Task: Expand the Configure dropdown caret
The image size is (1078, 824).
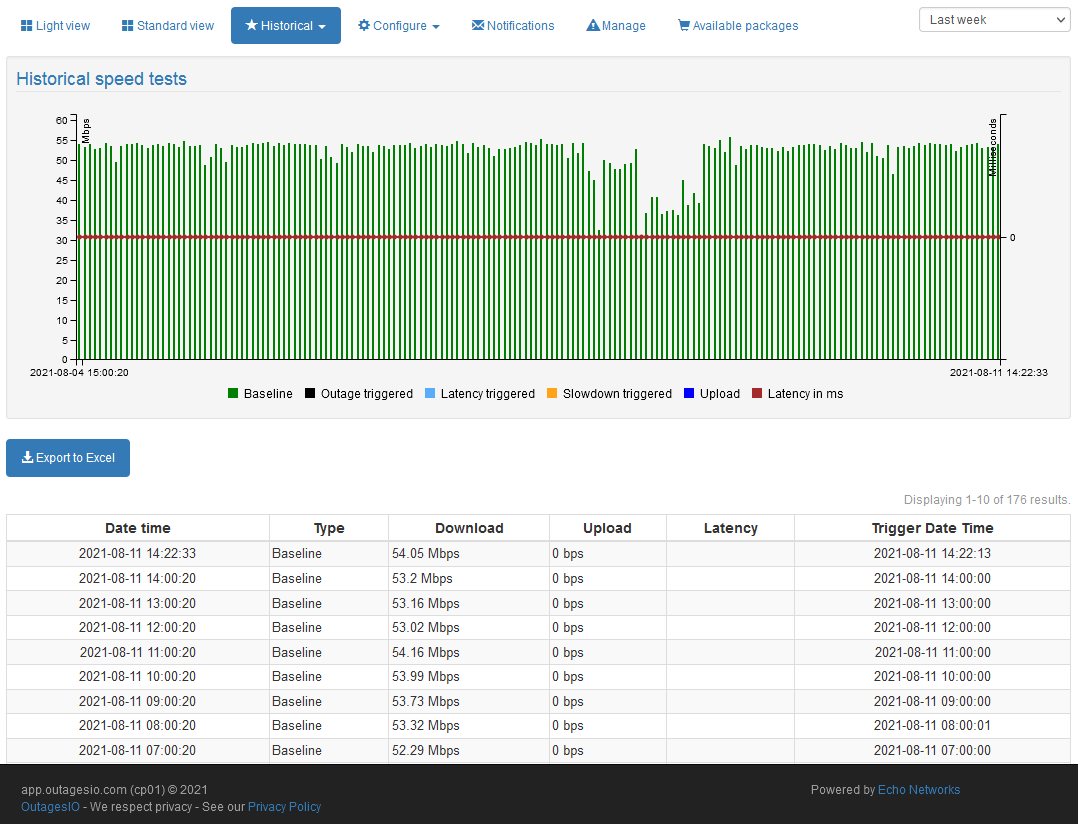Action: (x=435, y=27)
